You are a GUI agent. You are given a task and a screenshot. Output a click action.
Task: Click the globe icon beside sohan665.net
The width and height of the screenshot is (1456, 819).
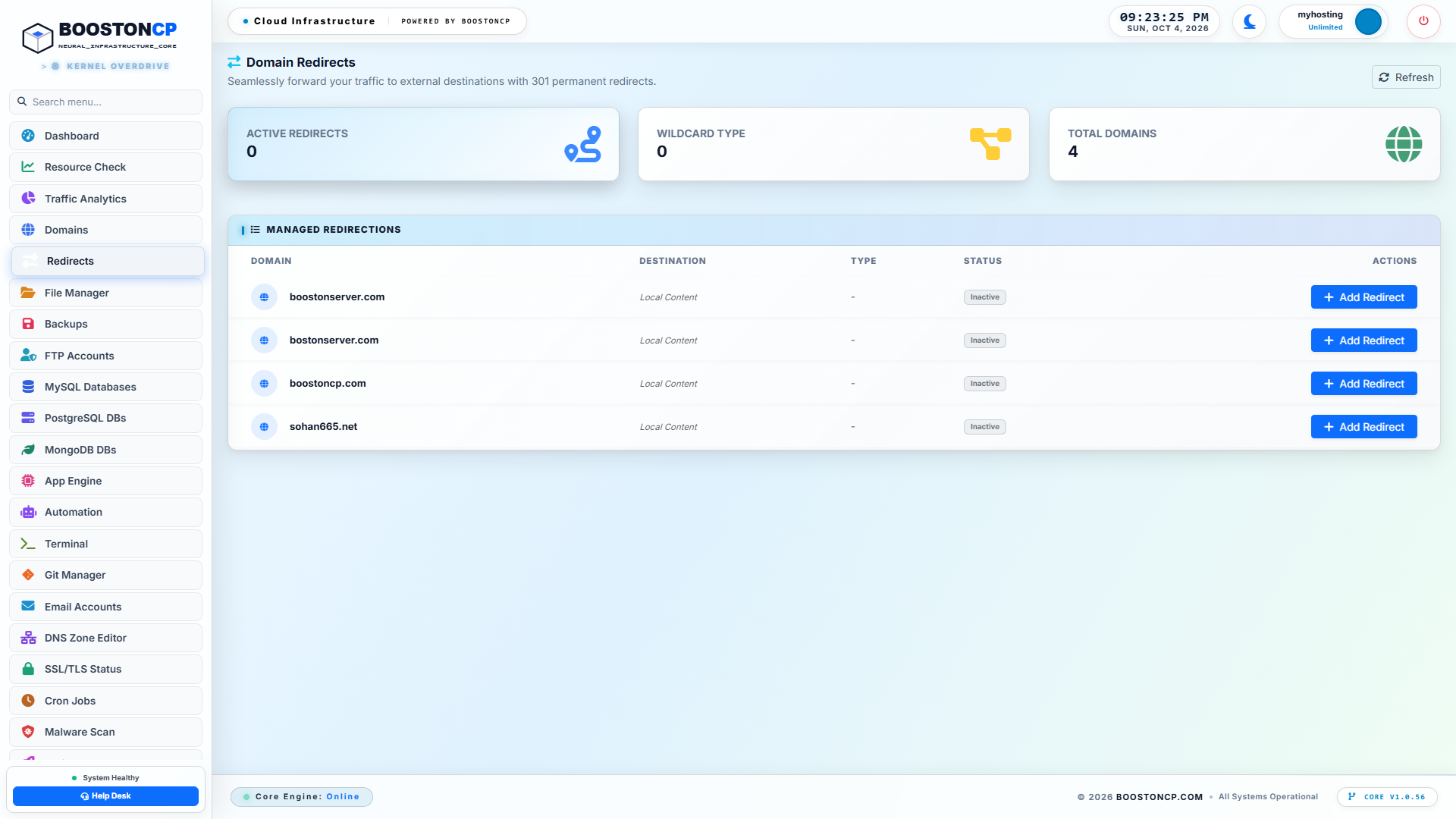264,427
